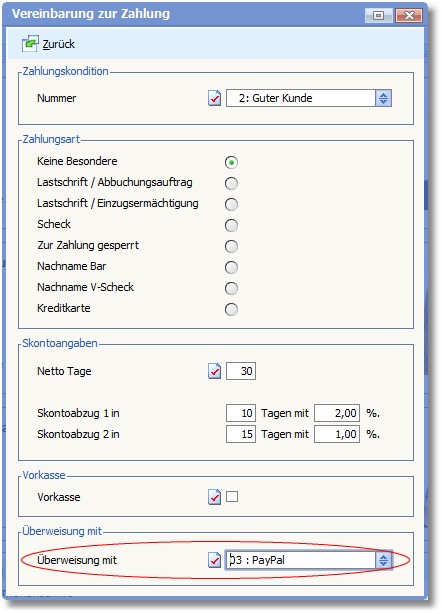Select the Keine Besondere radio button
442x614 pixels.
click(x=231, y=162)
